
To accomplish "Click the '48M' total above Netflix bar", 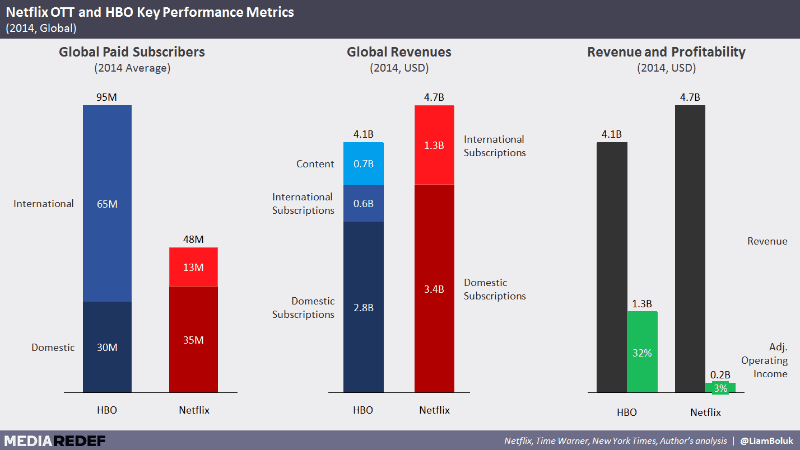I will (x=193, y=239).
